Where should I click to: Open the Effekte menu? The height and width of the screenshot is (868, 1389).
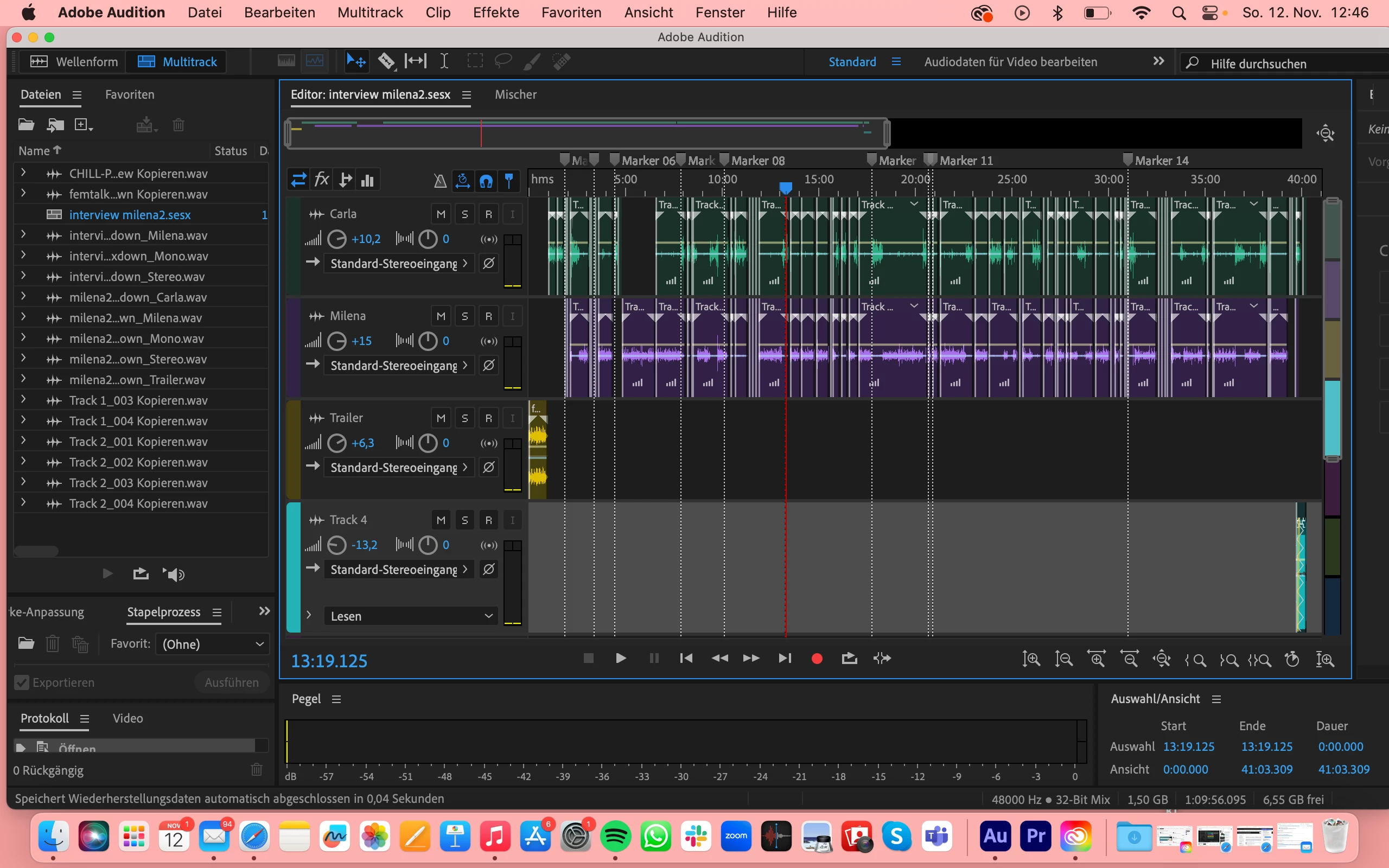[x=495, y=12]
